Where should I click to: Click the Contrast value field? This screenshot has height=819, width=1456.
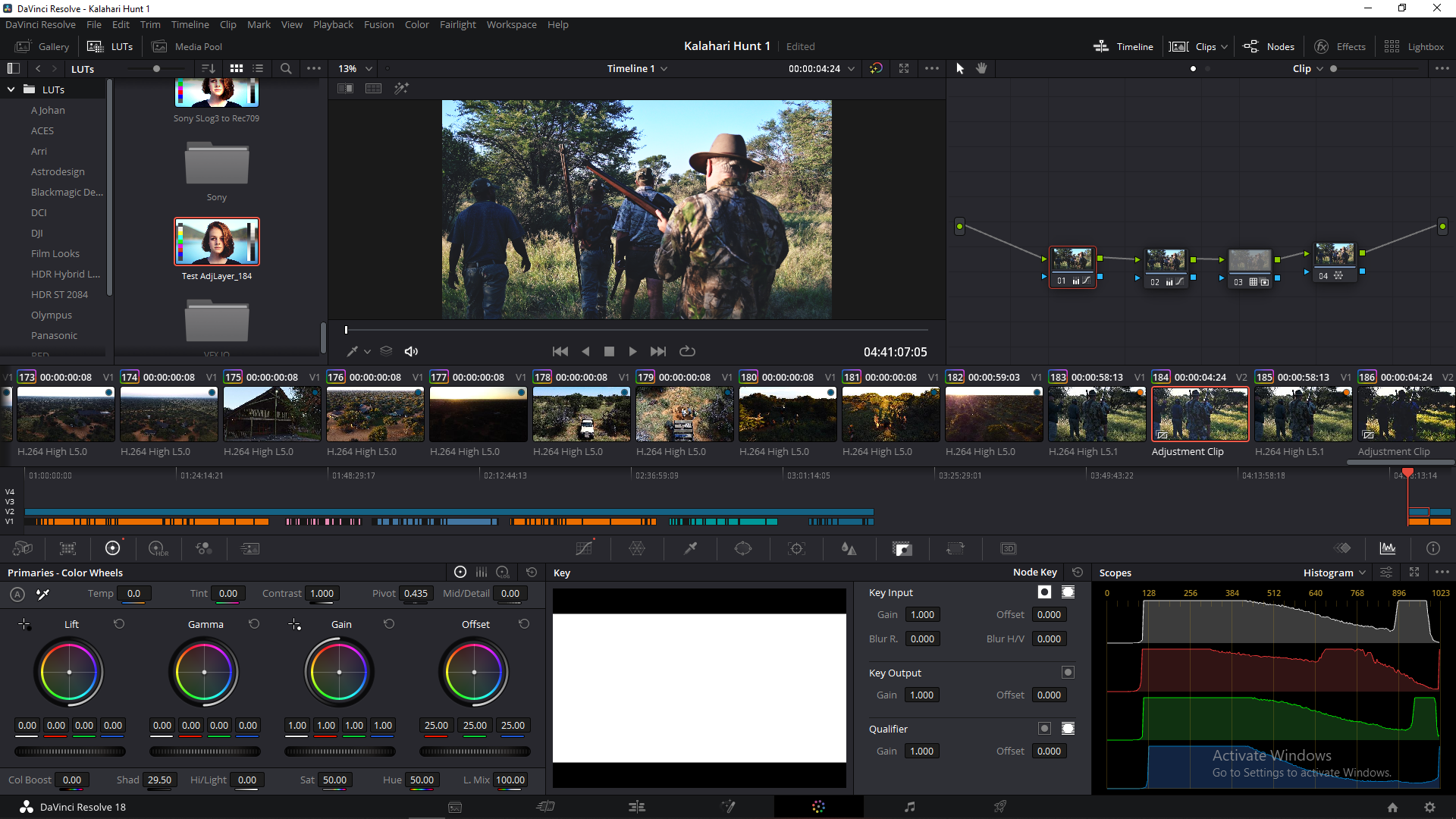click(322, 594)
